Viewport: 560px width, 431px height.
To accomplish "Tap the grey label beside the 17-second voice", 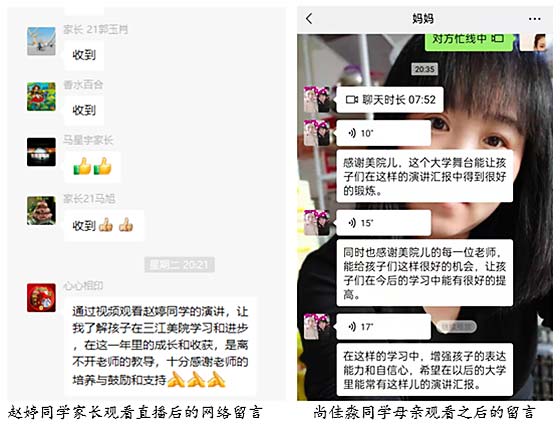I will click(456, 327).
